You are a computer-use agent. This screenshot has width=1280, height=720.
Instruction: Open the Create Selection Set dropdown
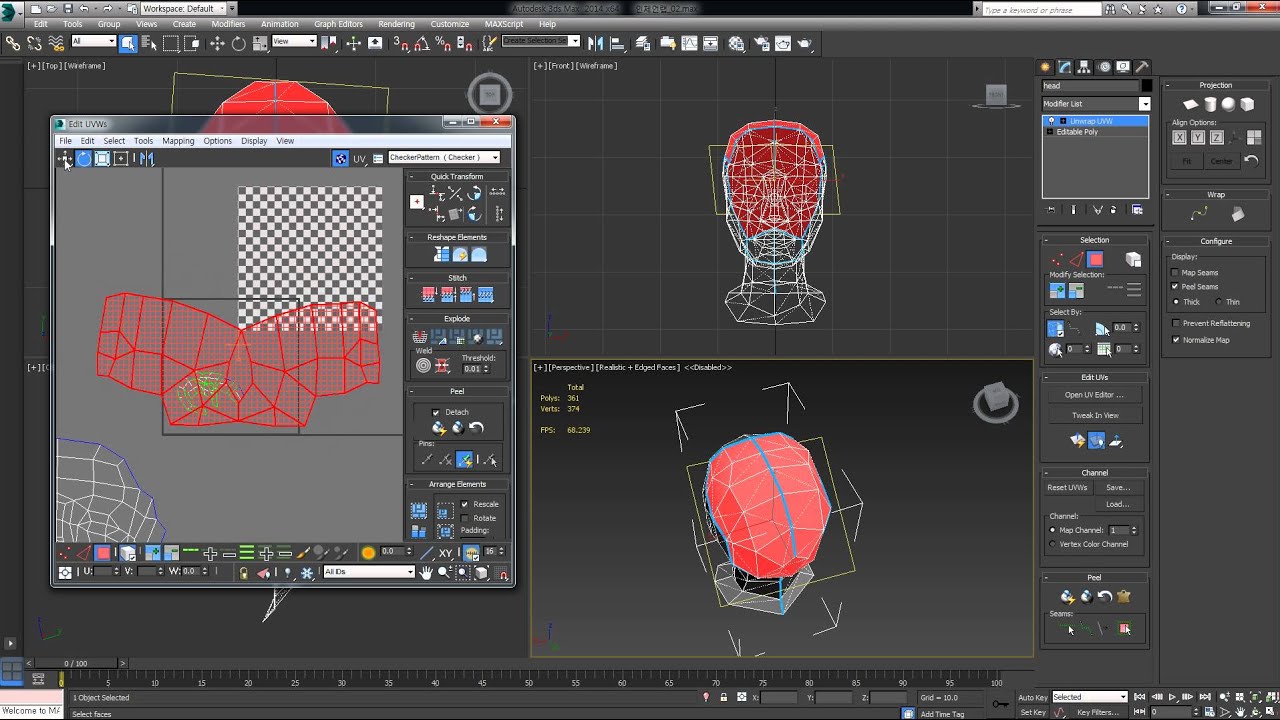pos(541,42)
